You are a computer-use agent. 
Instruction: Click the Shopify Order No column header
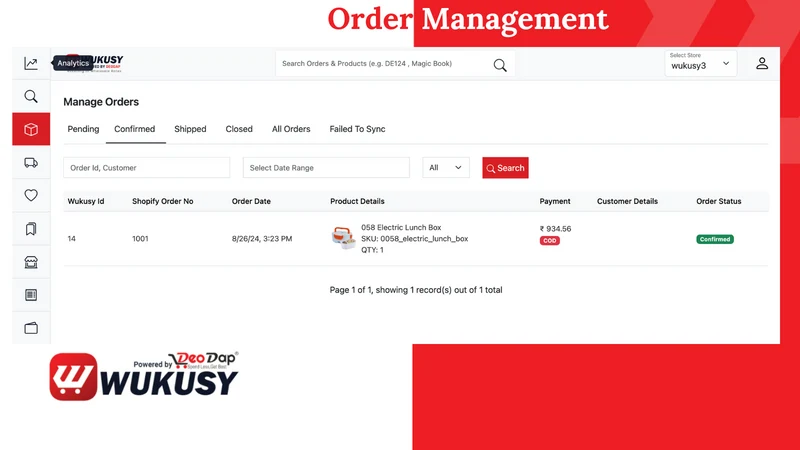(x=163, y=202)
